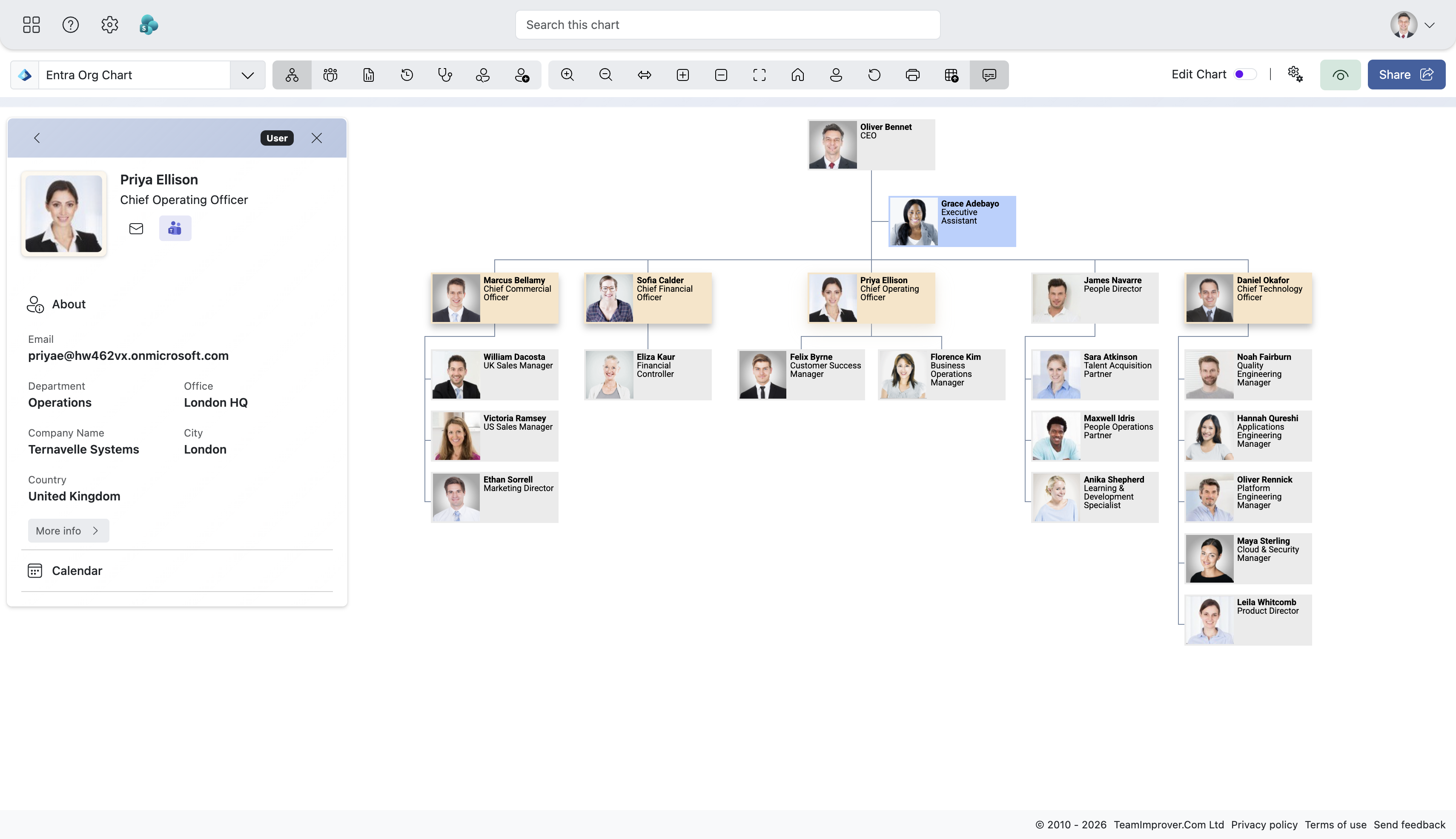Select Grace Adebayo Executive Assistant card

coord(952,221)
